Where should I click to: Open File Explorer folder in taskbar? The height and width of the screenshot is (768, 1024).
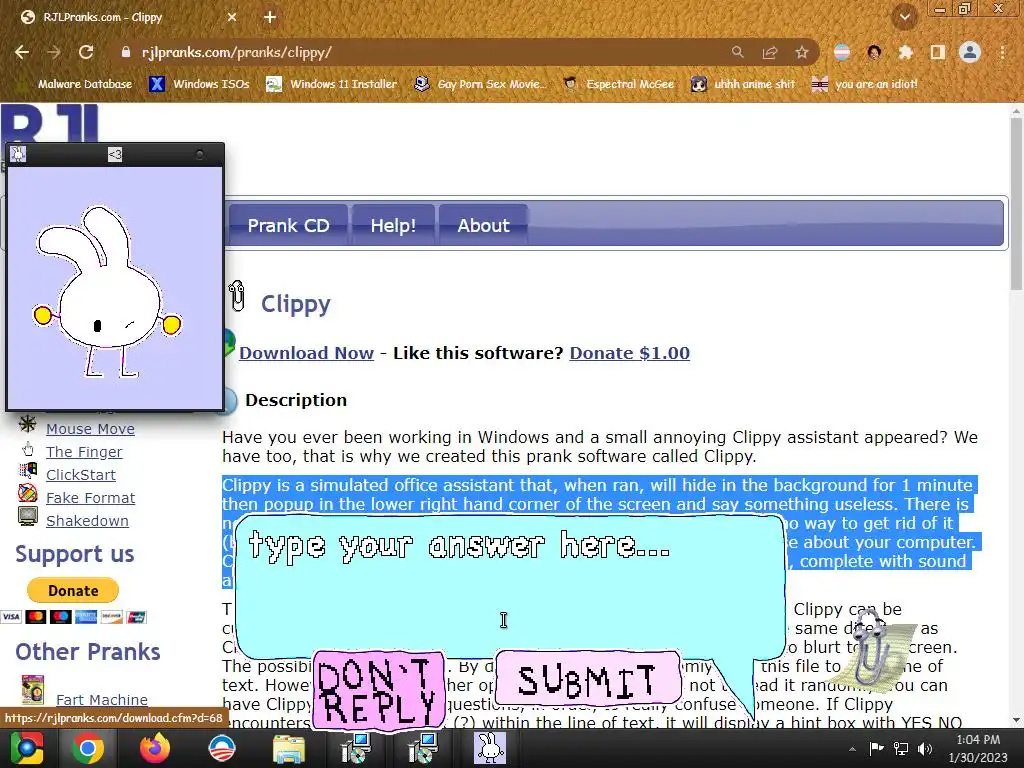coord(289,749)
